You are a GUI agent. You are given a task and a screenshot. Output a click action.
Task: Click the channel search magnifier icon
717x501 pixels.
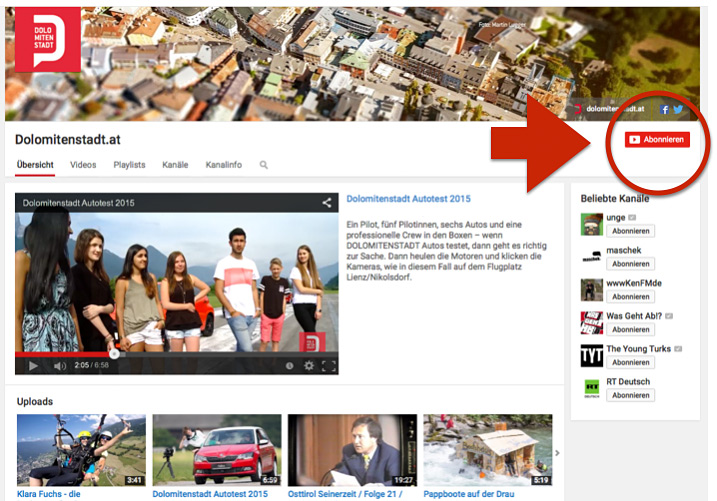tap(263, 165)
